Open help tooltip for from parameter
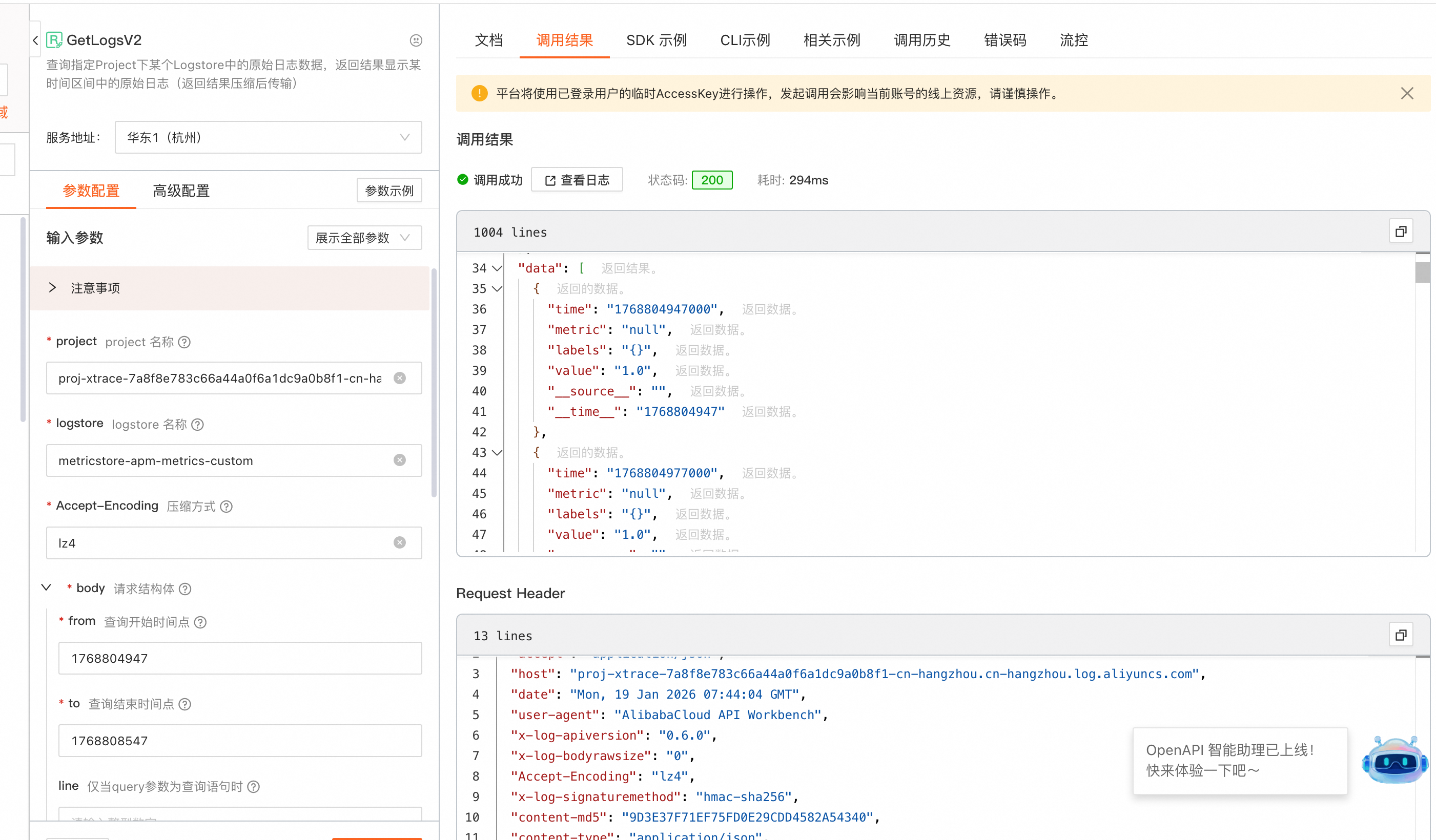The height and width of the screenshot is (840, 1436). (200, 622)
